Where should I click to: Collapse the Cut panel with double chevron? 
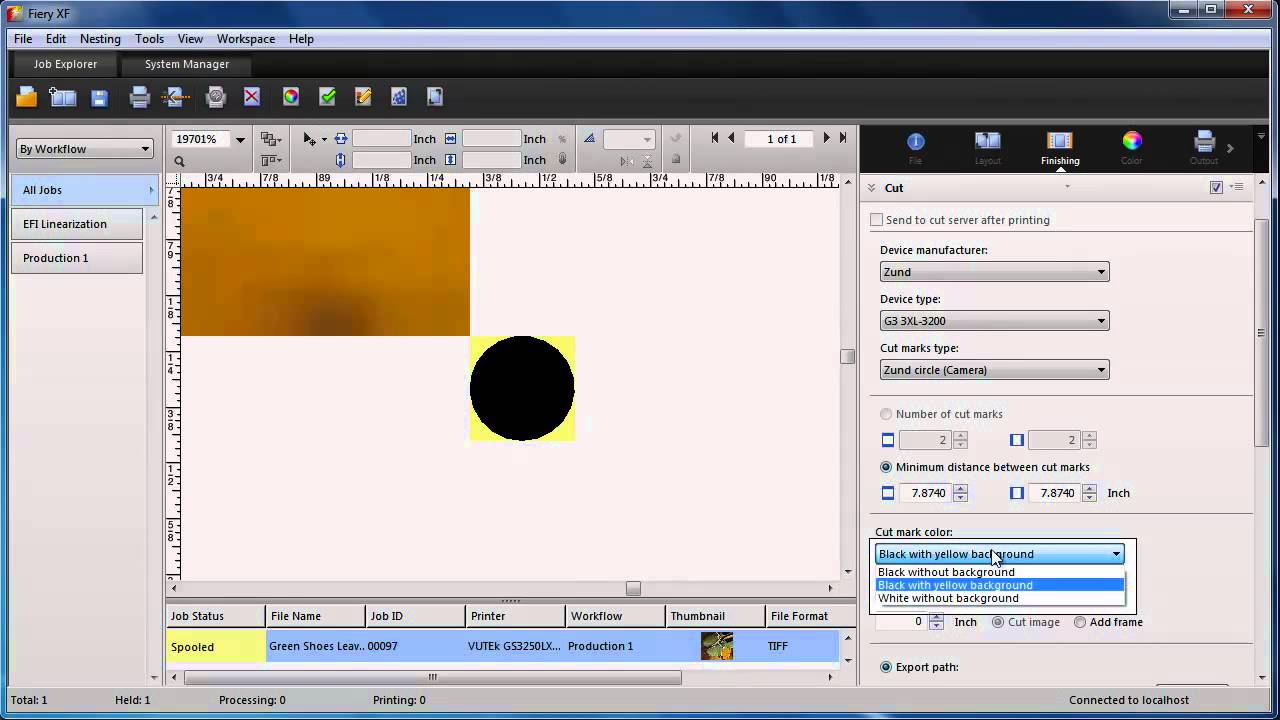point(871,187)
